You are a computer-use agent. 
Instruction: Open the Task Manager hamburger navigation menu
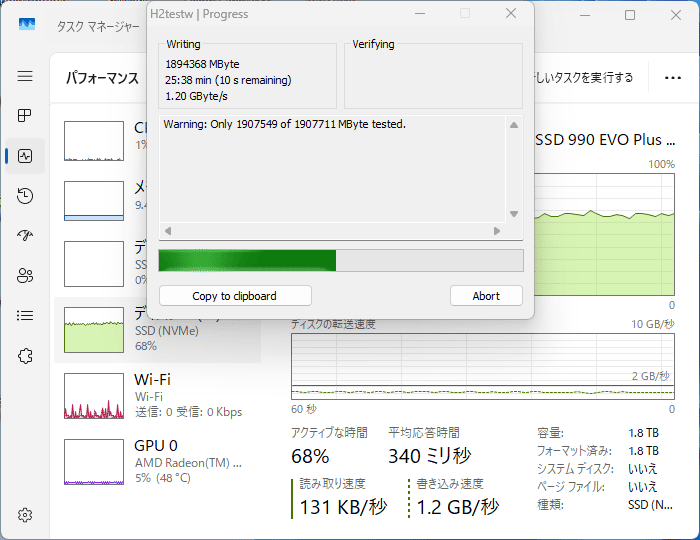25,76
